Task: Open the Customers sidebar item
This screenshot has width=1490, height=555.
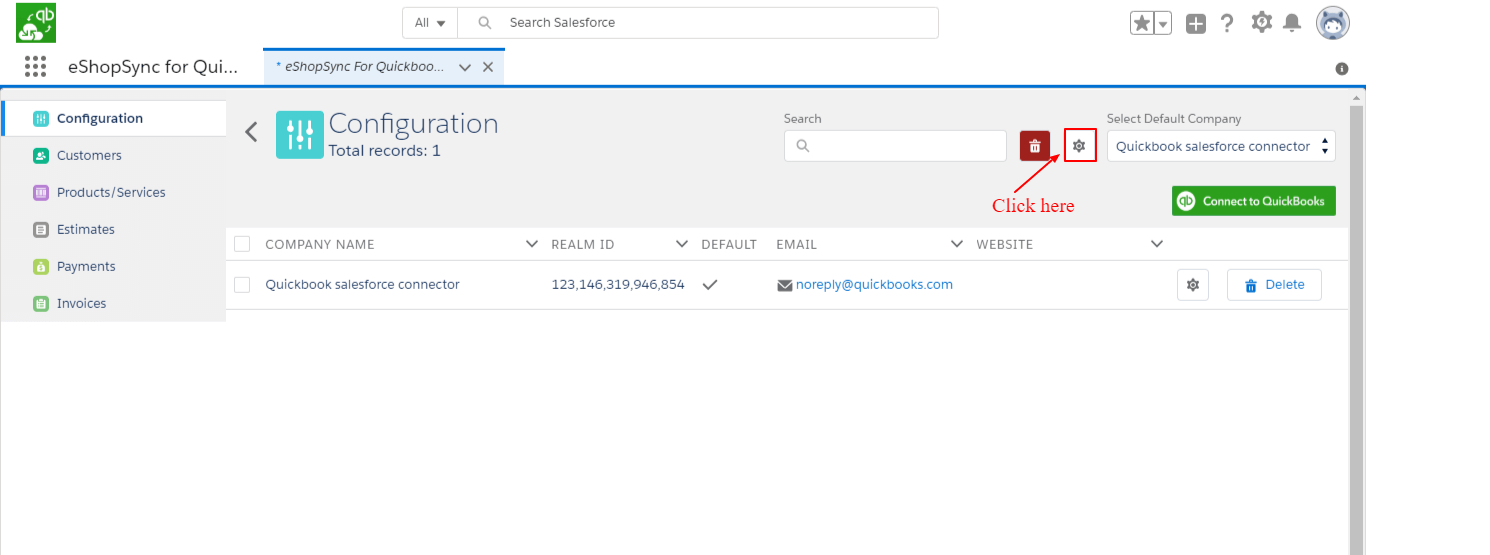Action: [x=89, y=155]
